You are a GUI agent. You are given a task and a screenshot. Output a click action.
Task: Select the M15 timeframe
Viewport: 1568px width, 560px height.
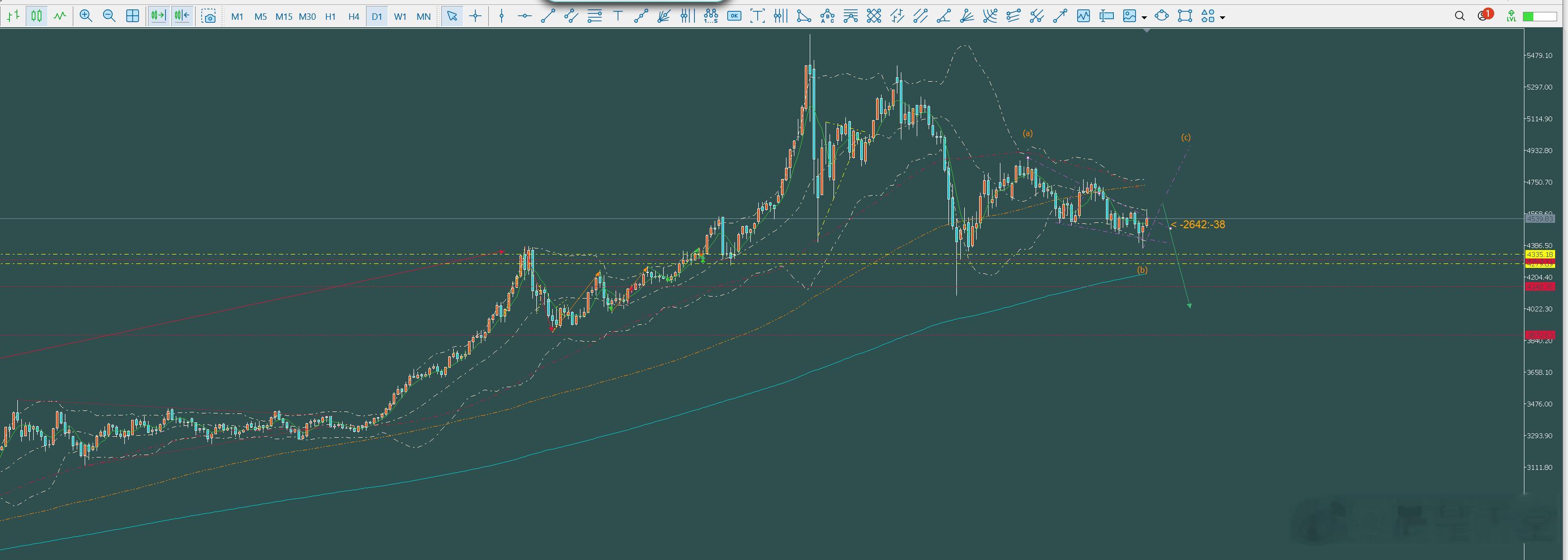[x=284, y=16]
